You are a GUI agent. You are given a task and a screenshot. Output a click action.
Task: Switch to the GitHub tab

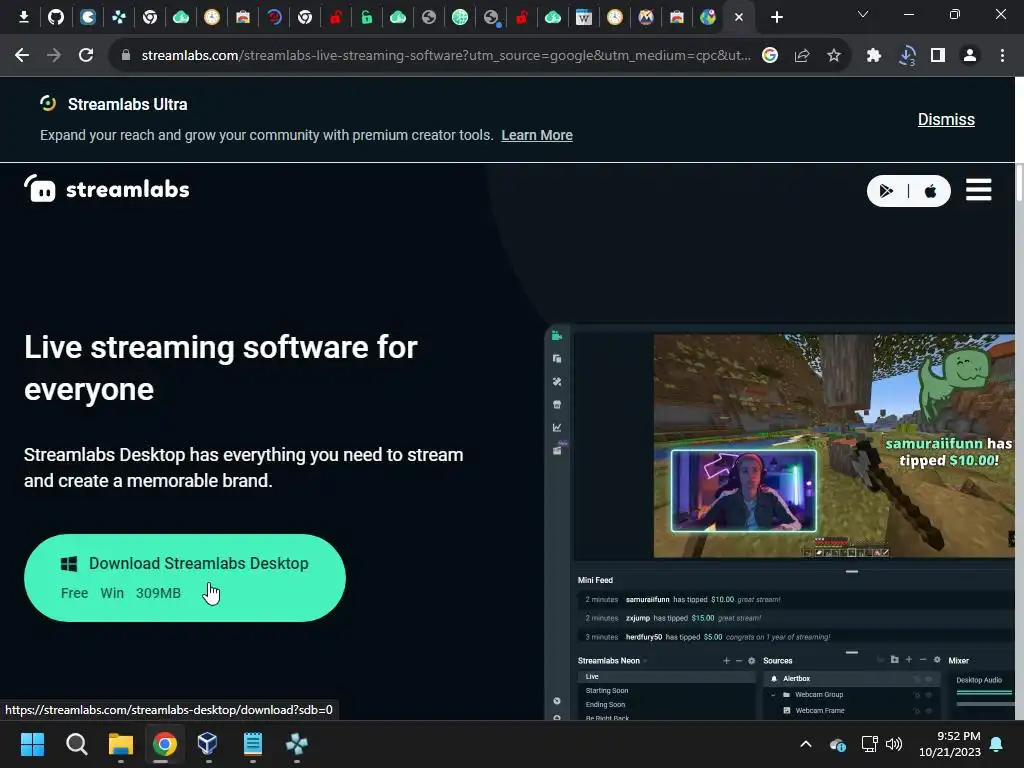pos(56,17)
